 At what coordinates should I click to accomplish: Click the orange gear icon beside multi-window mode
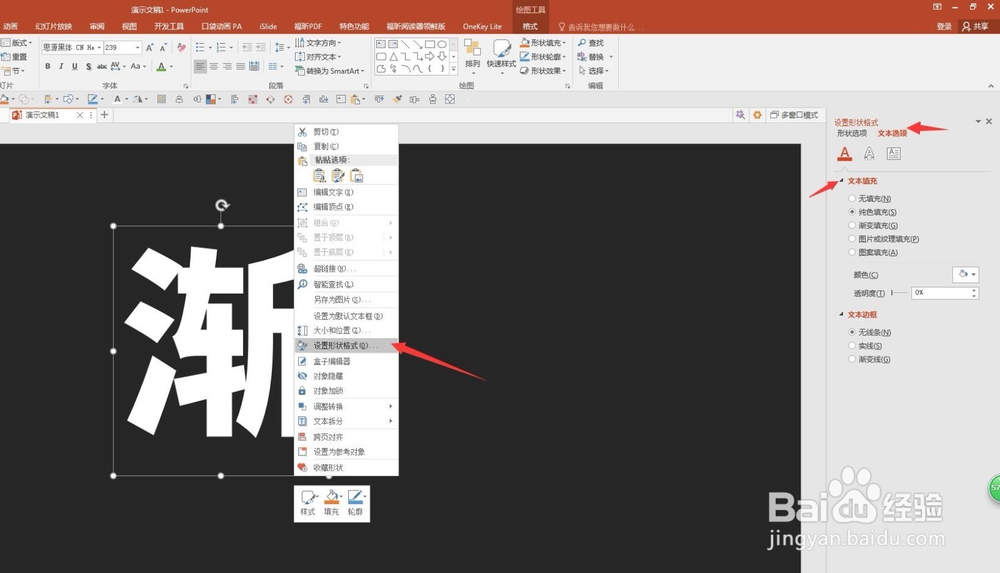(x=757, y=115)
